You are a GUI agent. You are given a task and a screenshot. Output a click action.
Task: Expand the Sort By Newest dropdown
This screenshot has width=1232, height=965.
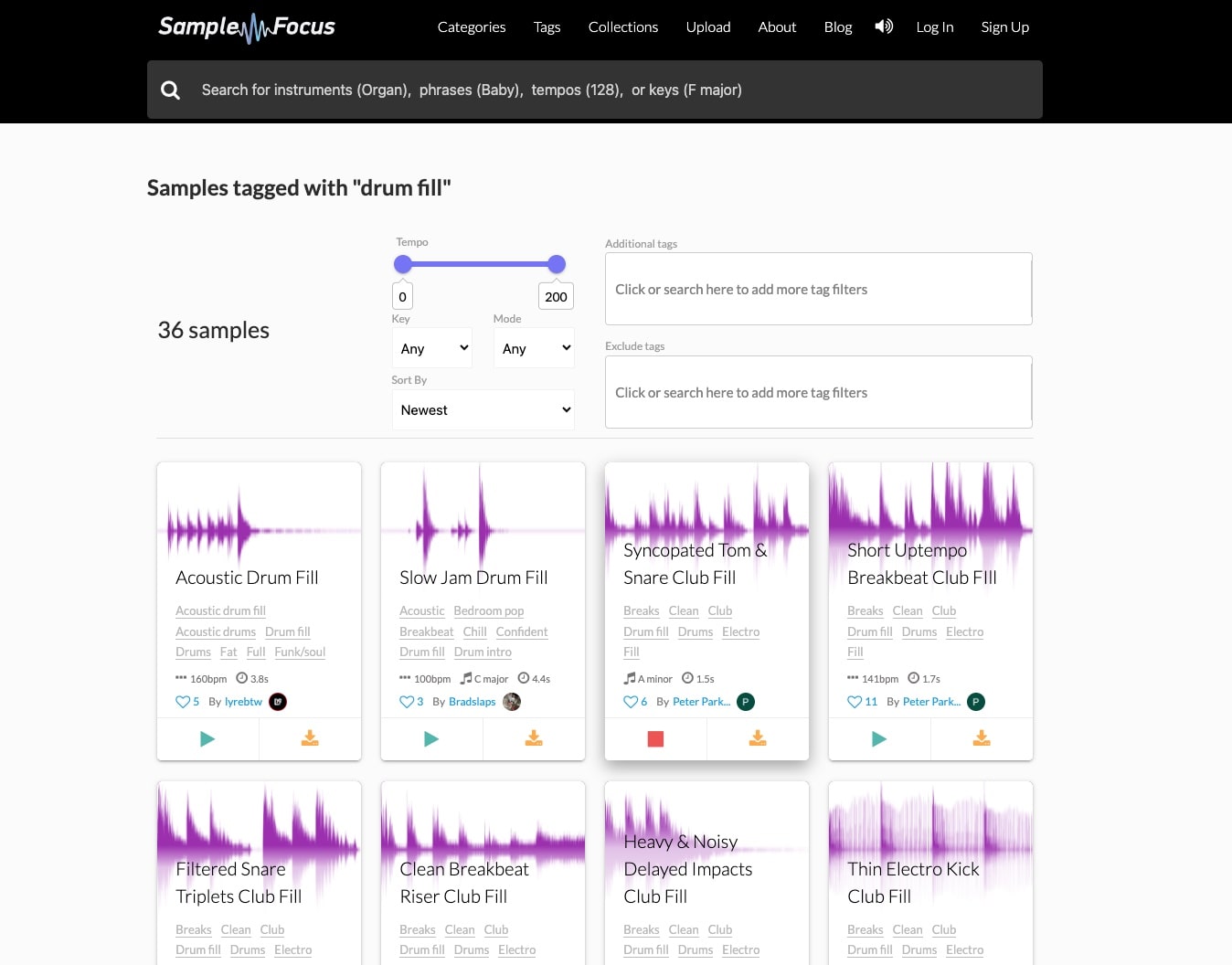click(483, 410)
